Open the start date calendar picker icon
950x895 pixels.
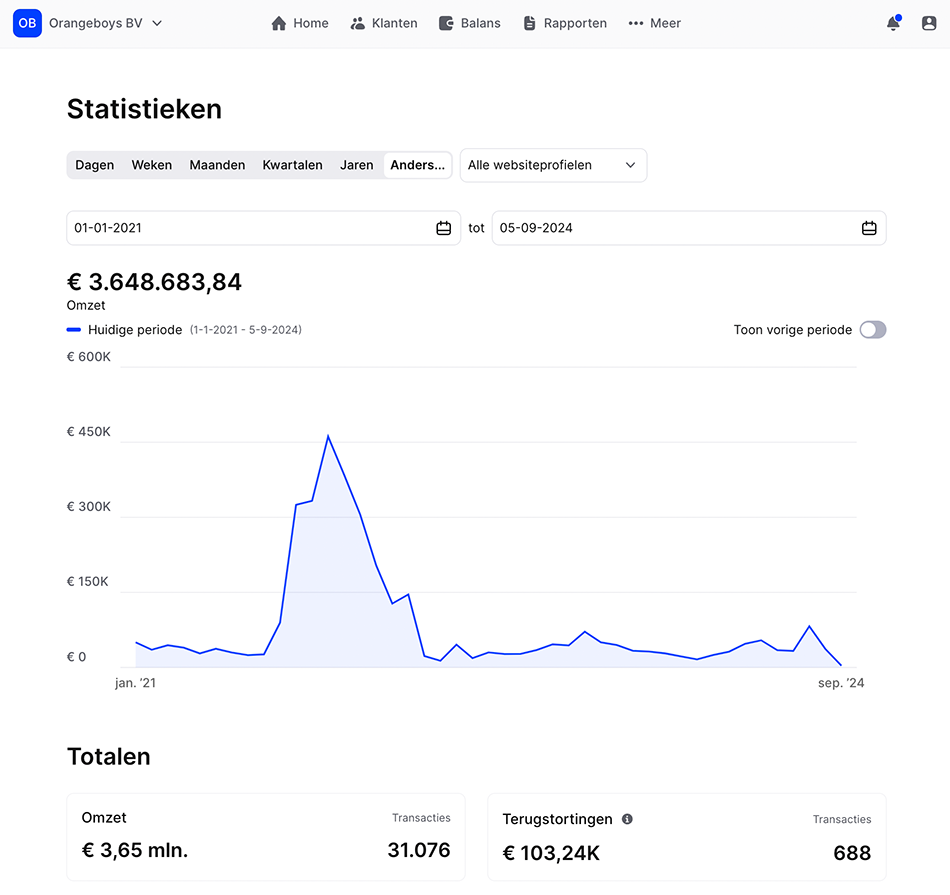pyautogui.click(x=443, y=228)
